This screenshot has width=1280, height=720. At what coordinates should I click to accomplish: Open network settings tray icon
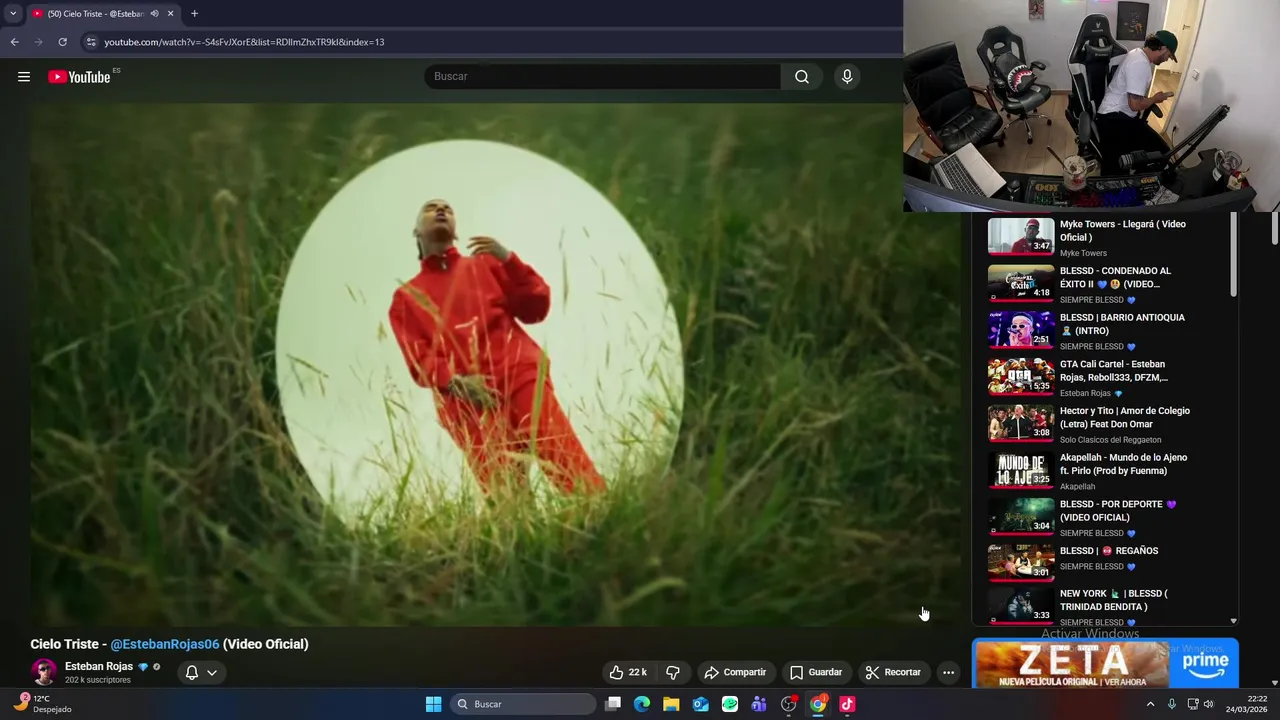pyautogui.click(x=1192, y=704)
